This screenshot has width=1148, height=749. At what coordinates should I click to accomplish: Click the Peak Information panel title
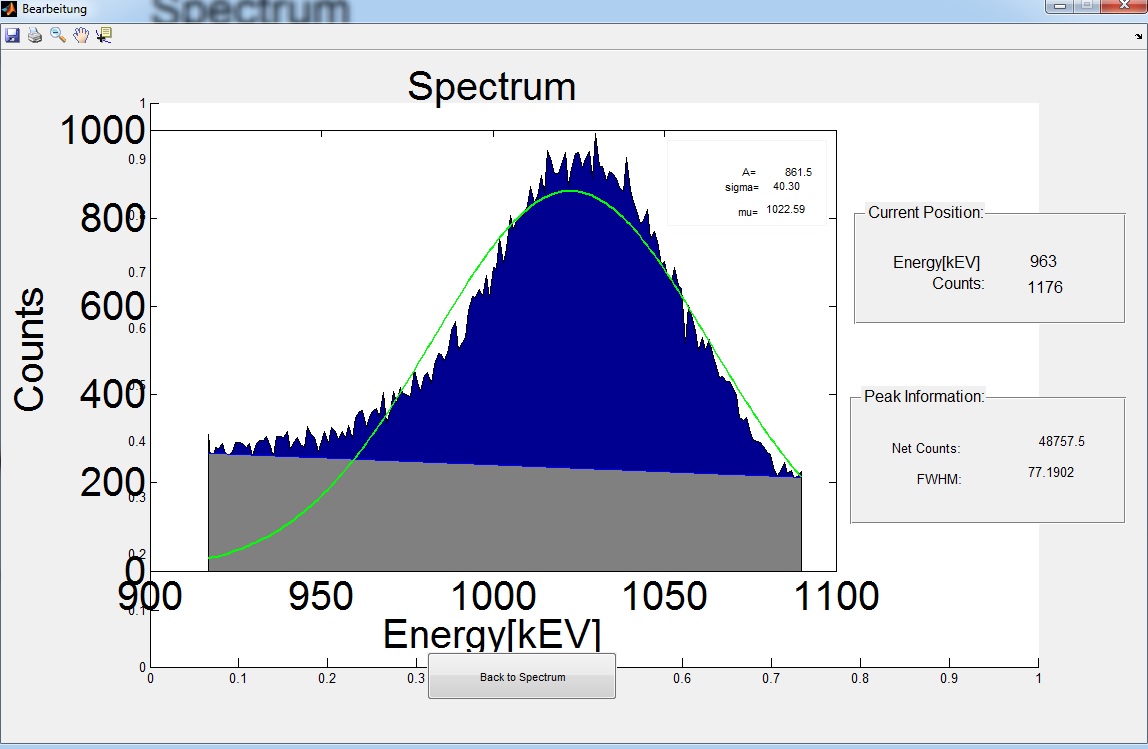coord(923,397)
